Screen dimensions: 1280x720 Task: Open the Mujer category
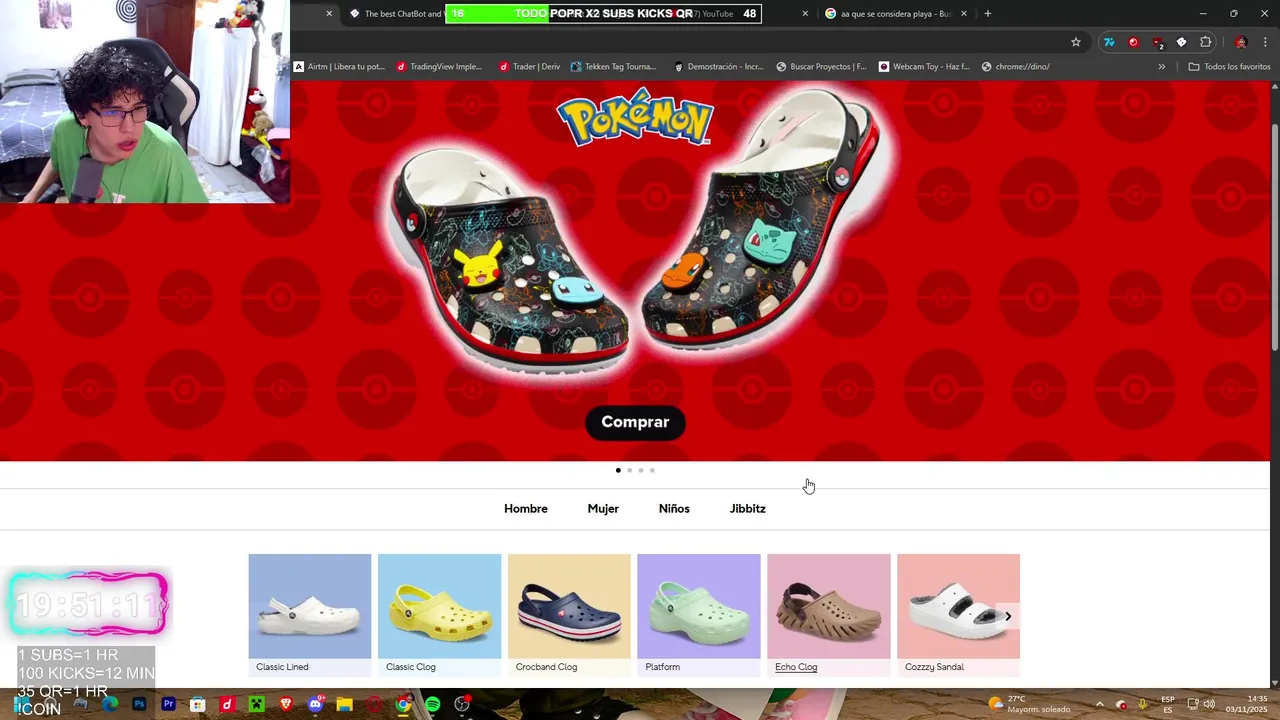click(603, 509)
